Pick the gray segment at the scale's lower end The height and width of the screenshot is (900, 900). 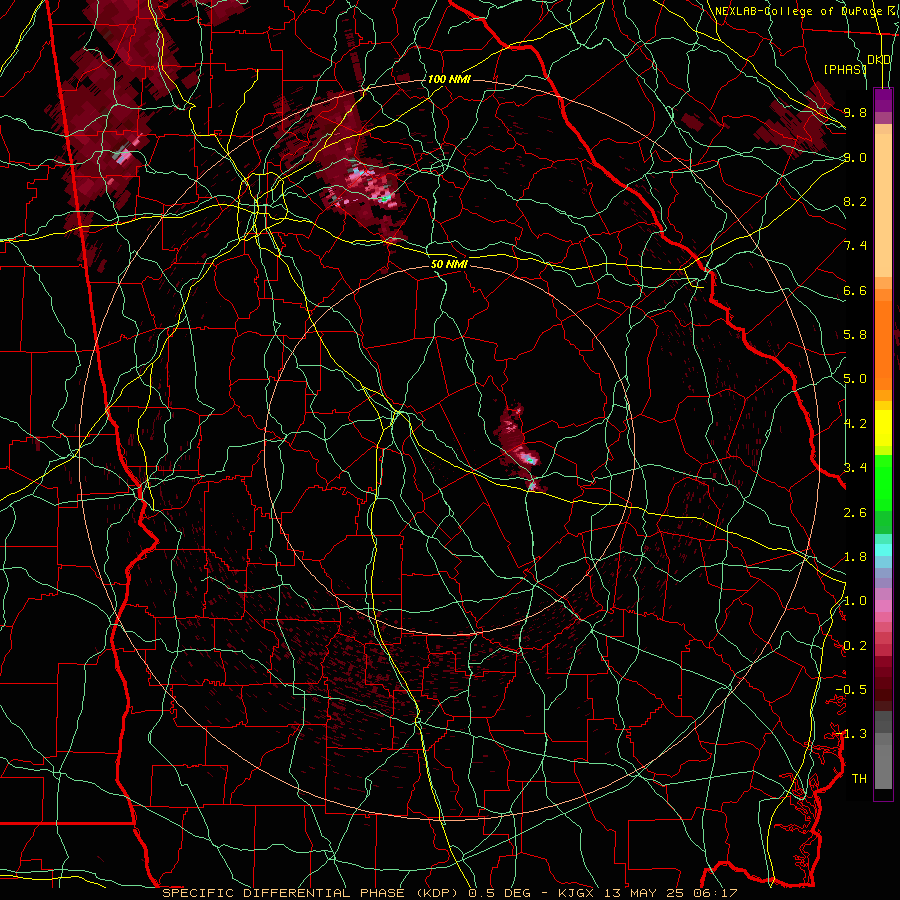(883, 750)
